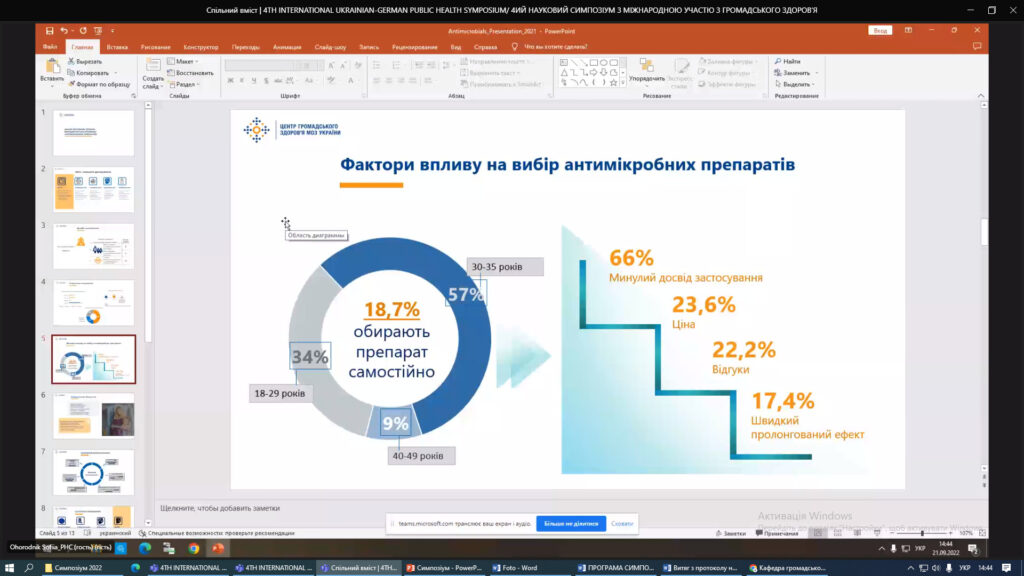
Task: Click the Вход sign-in button
Action: 880,31
